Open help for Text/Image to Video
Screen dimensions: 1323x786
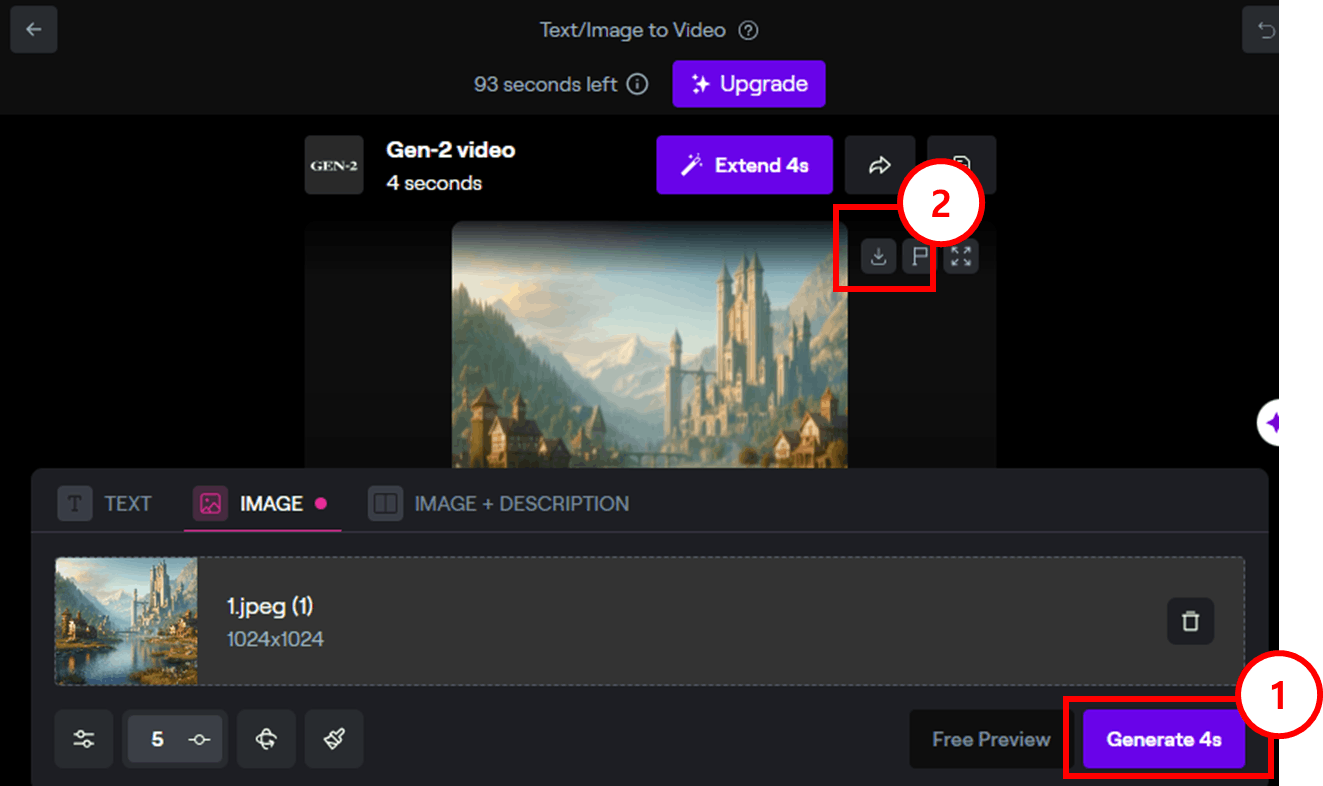[x=748, y=30]
